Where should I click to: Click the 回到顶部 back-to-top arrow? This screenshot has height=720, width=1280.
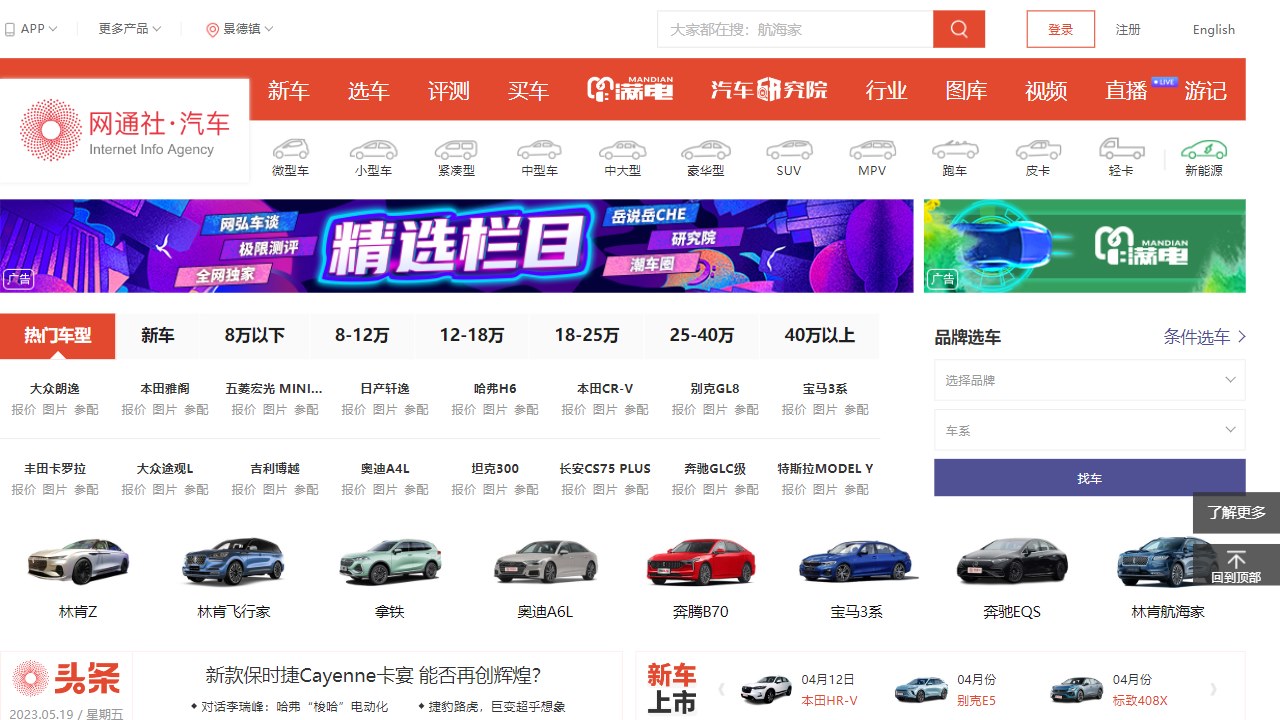(x=1236, y=565)
